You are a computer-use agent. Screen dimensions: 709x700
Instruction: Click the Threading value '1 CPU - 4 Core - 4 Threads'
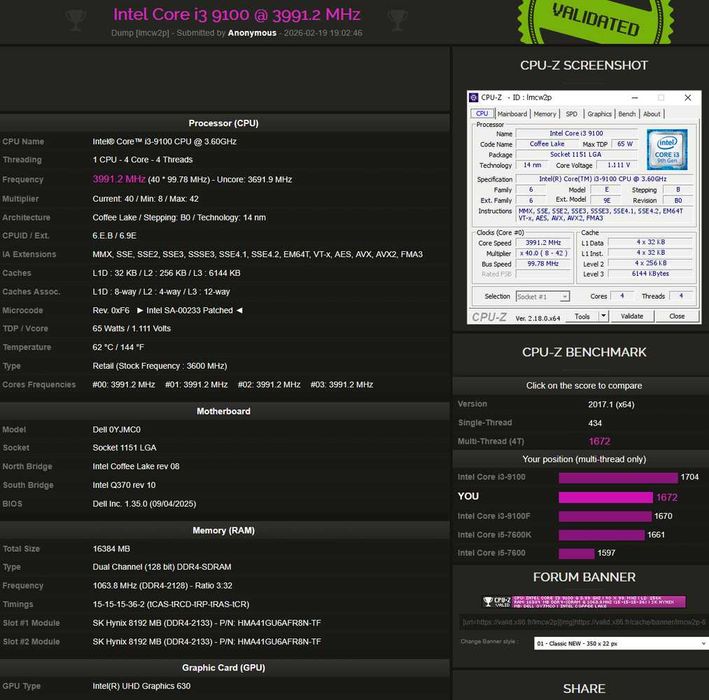tap(142, 160)
